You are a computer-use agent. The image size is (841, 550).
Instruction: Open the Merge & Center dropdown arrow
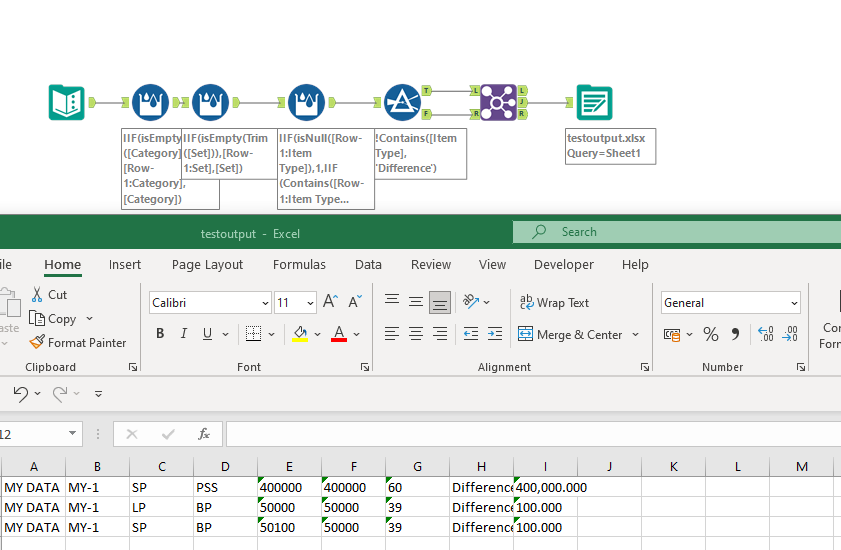(x=634, y=335)
